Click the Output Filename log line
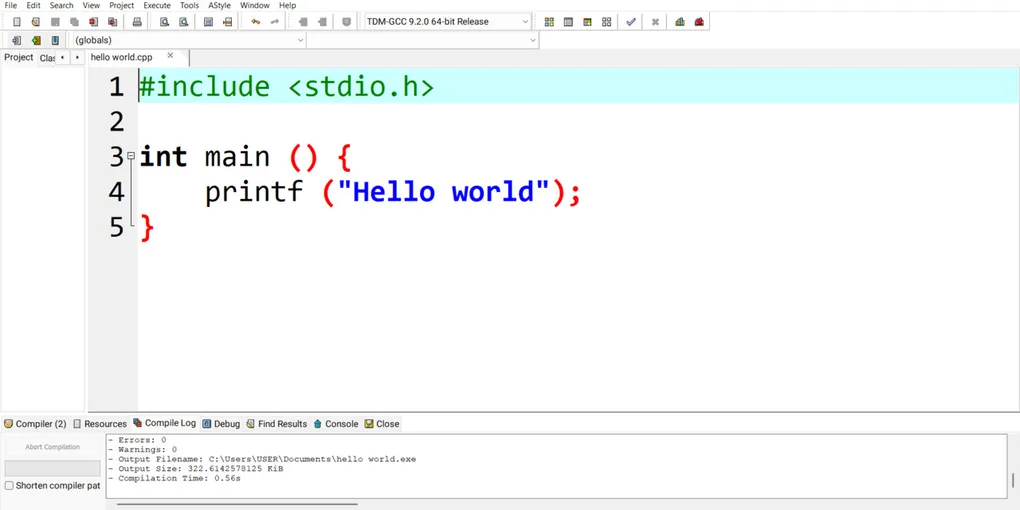The image size is (1020, 510). point(262,459)
